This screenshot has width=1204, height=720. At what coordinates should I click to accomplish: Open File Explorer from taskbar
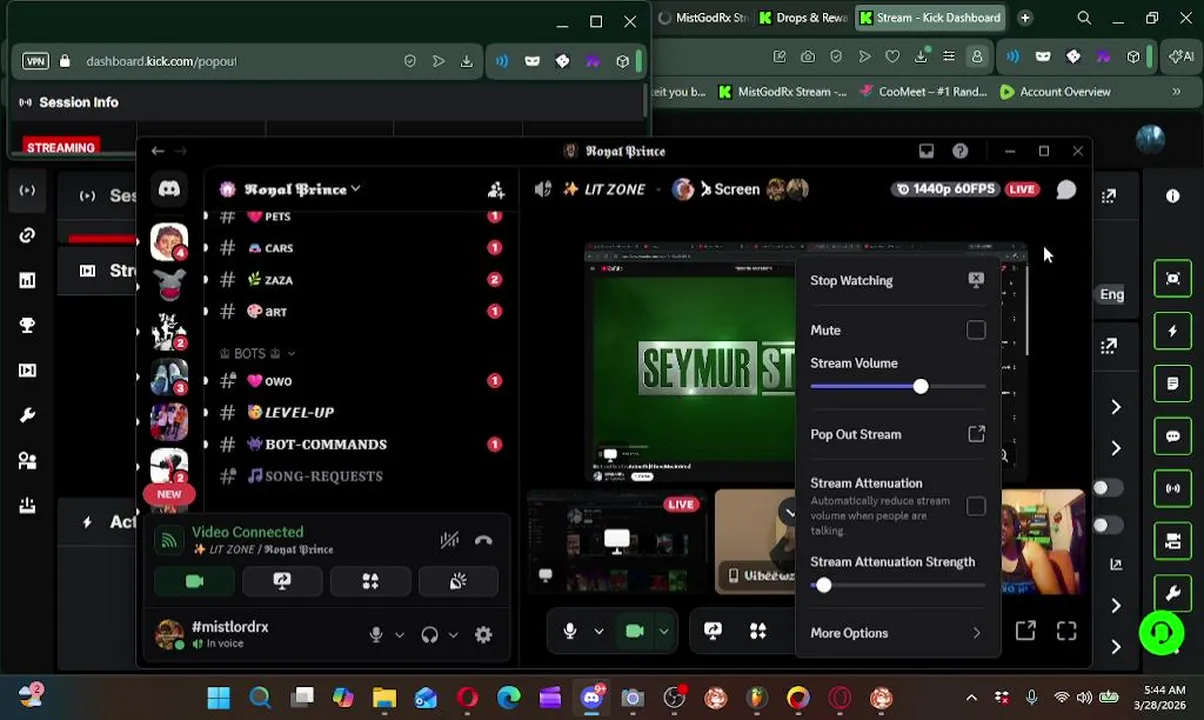click(x=384, y=697)
